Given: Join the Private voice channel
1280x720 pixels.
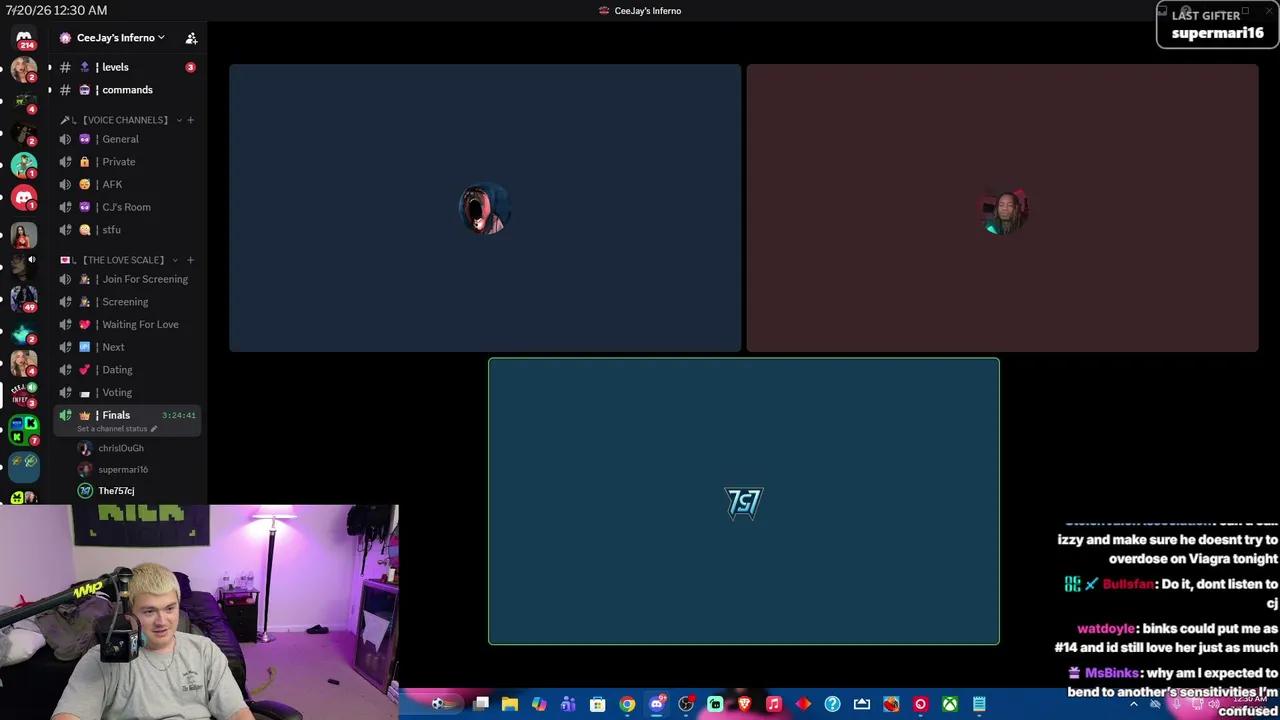Looking at the screenshot, I should point(125,162).
